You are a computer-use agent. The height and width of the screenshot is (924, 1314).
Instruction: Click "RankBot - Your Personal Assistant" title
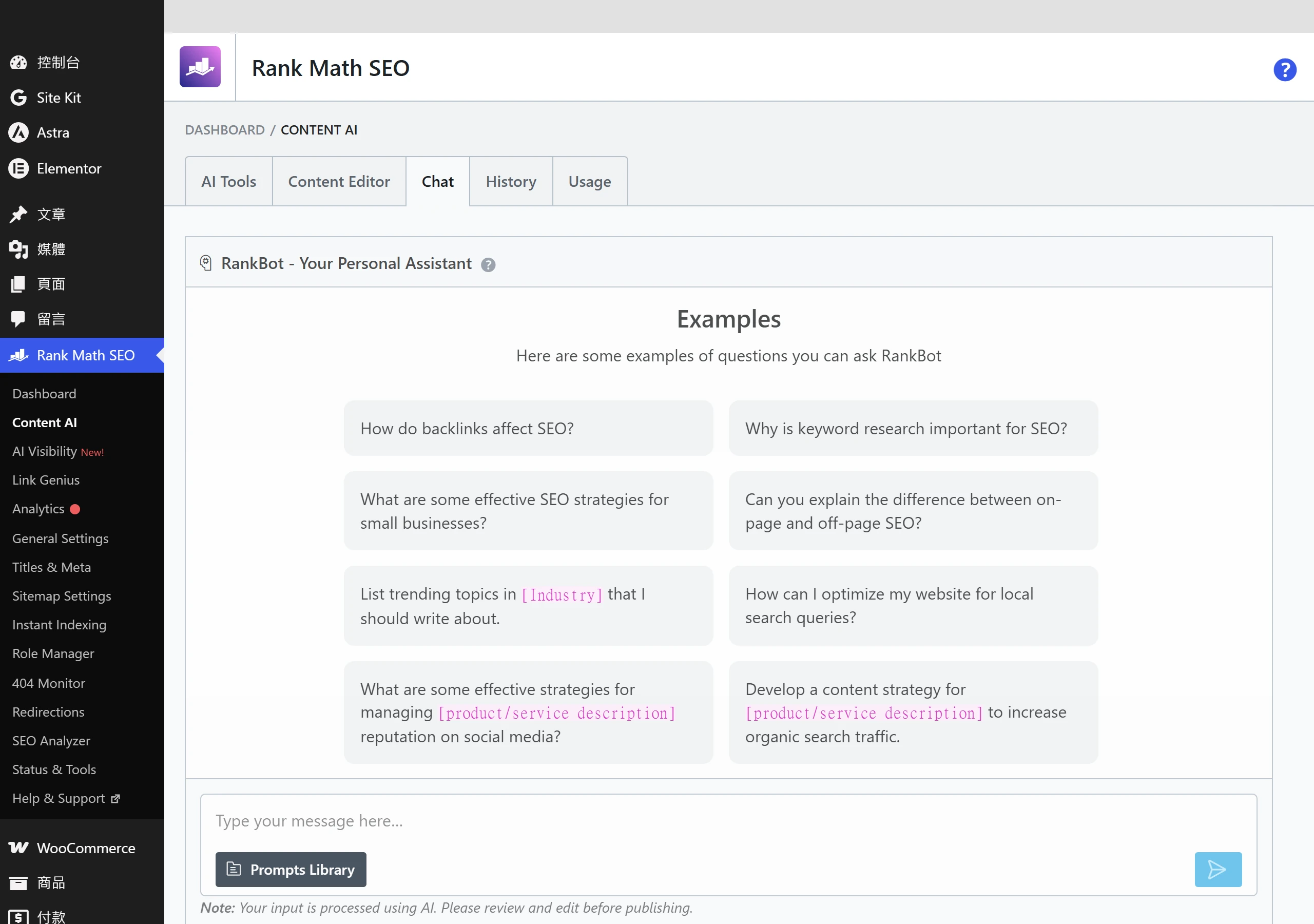pyautogui.click(x=346, y=263)
